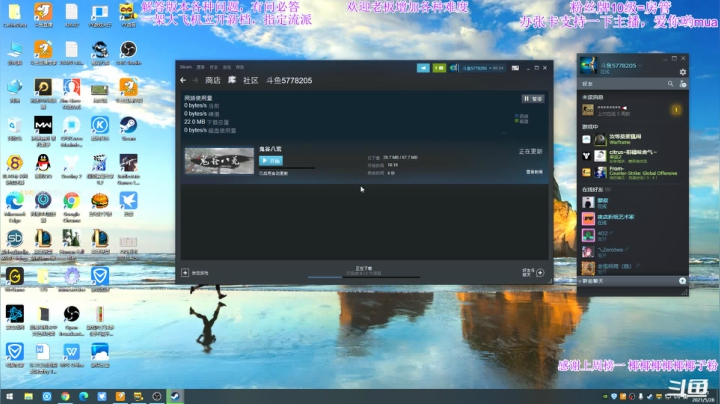Open Chrome from the taskbar
The width and height of the screenshot is (720, 404).
[x=65, y=396]
